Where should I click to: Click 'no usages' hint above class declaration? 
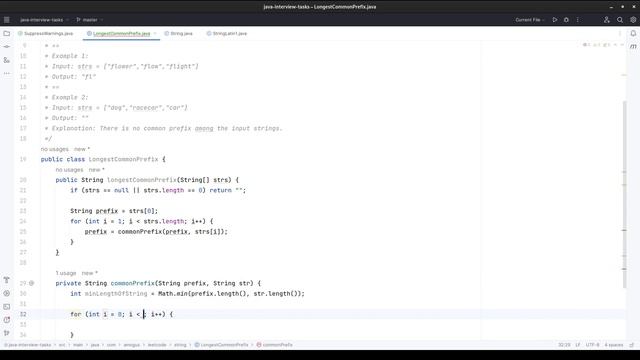[55, 149]
